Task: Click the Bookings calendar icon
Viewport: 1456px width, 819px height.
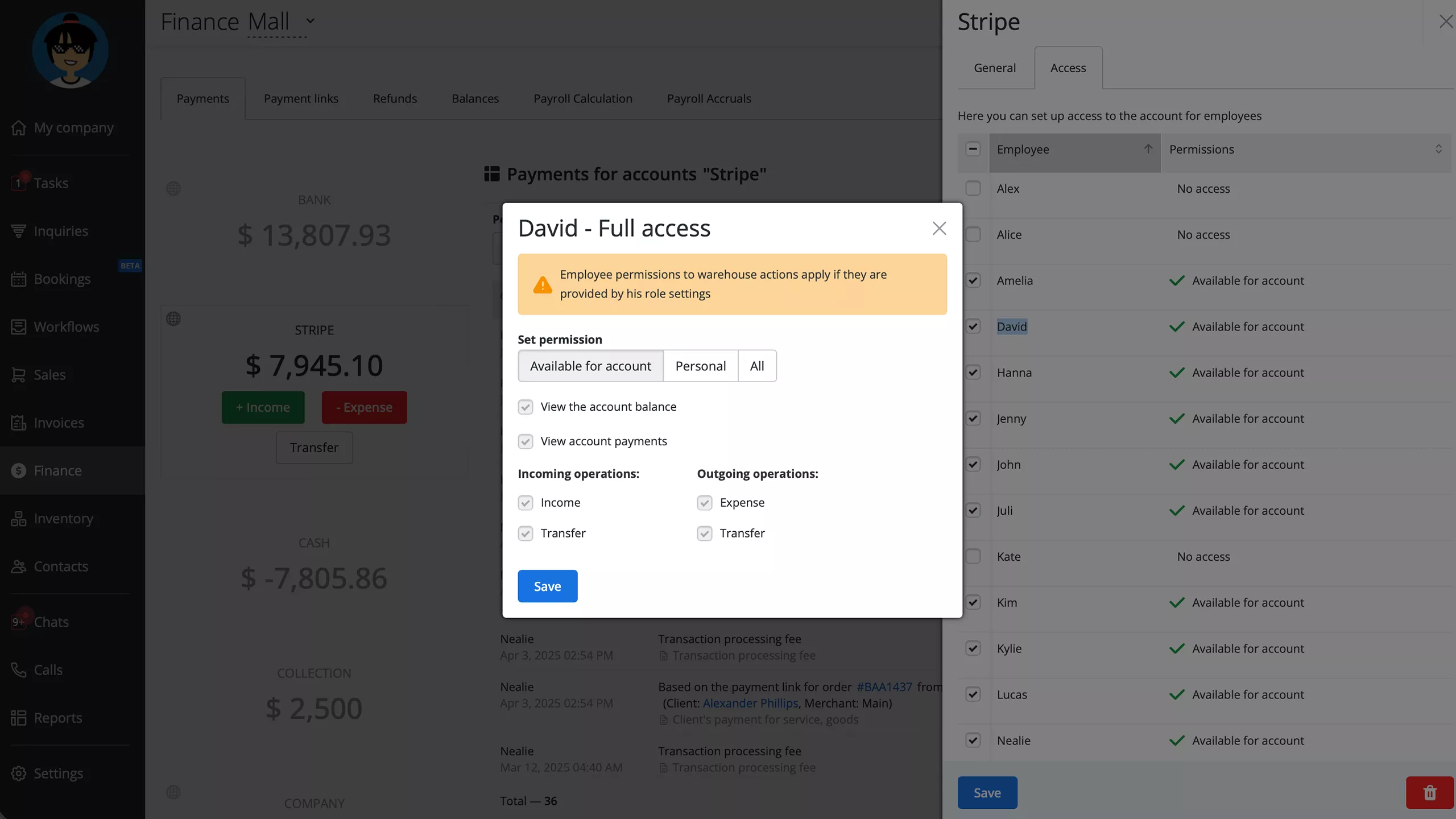Action: [x=18, y=279]
